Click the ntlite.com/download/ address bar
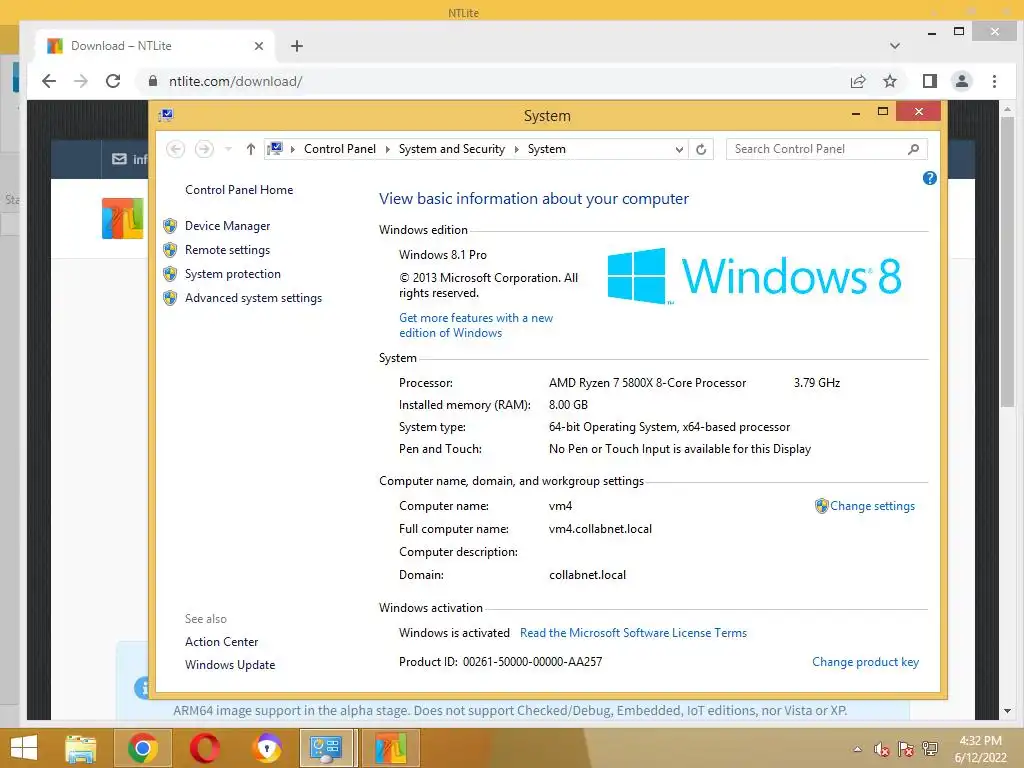This screenshot has width=1024, height=768. 235,81
